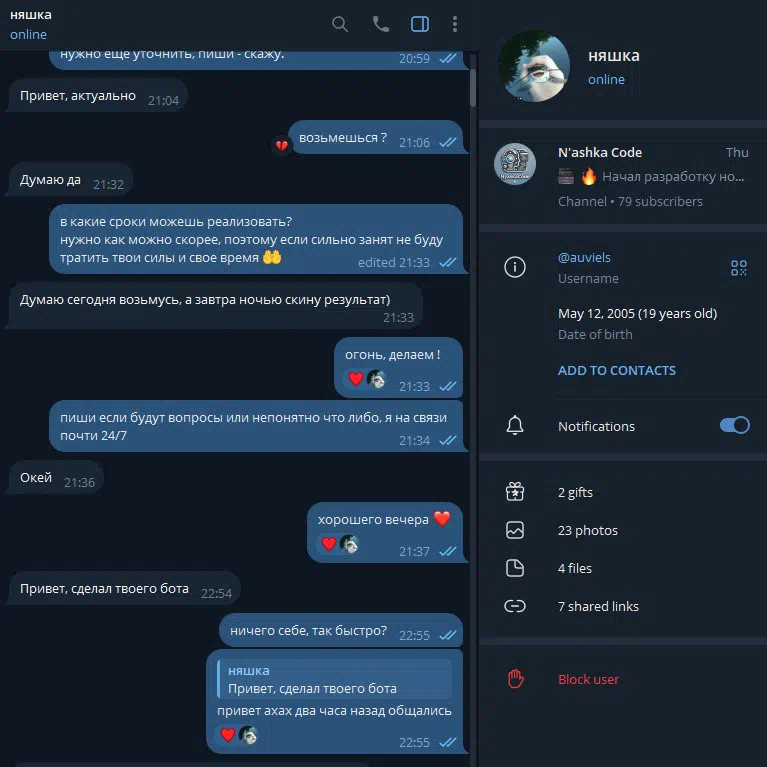Open the @auviels username link
The image size is (767, 767).
[584, 257]
